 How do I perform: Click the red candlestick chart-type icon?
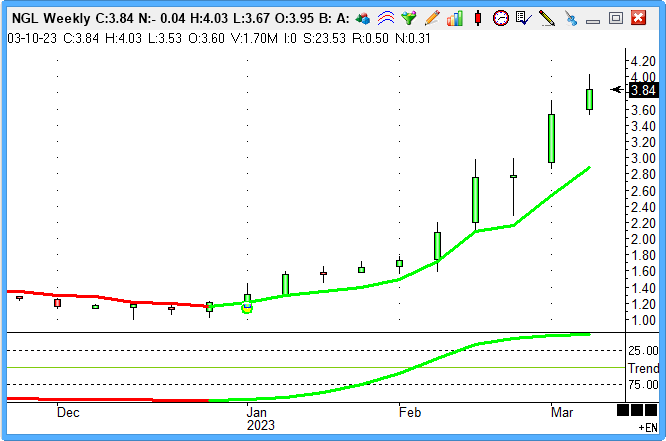pyautogui.click(x=479, y=17)
